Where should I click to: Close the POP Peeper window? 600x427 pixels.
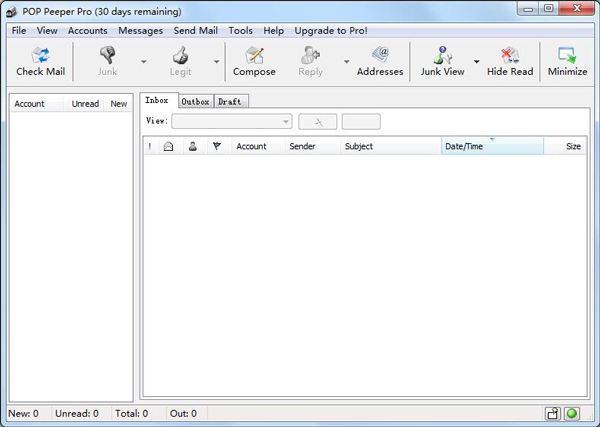(x=577, y=8)
